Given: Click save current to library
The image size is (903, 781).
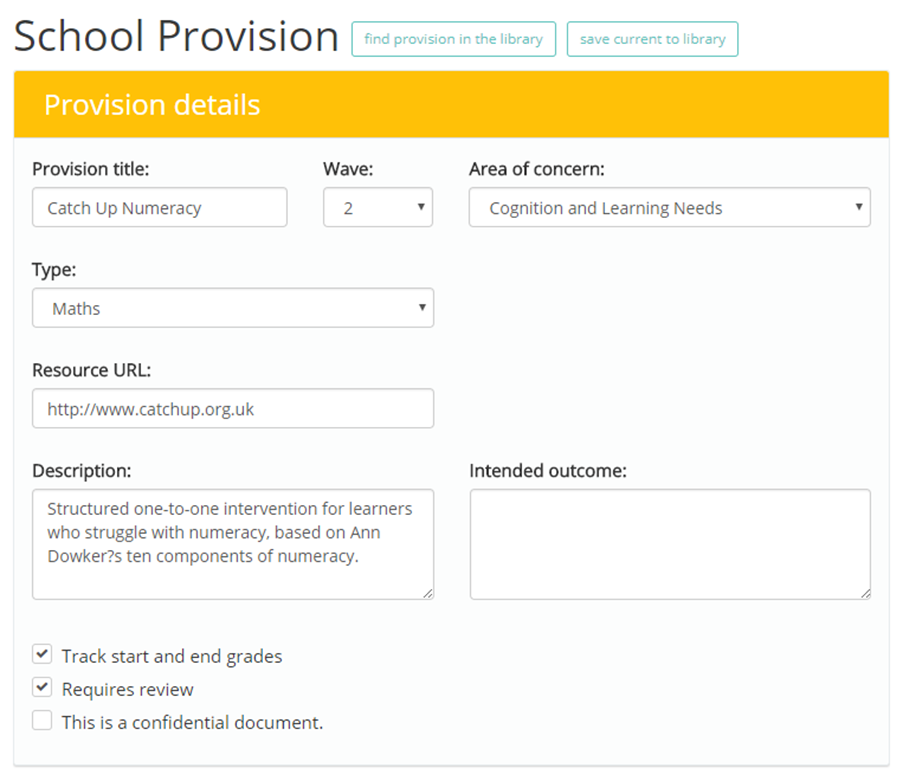Looking at the screenshot, I should [x=652, y=39].
